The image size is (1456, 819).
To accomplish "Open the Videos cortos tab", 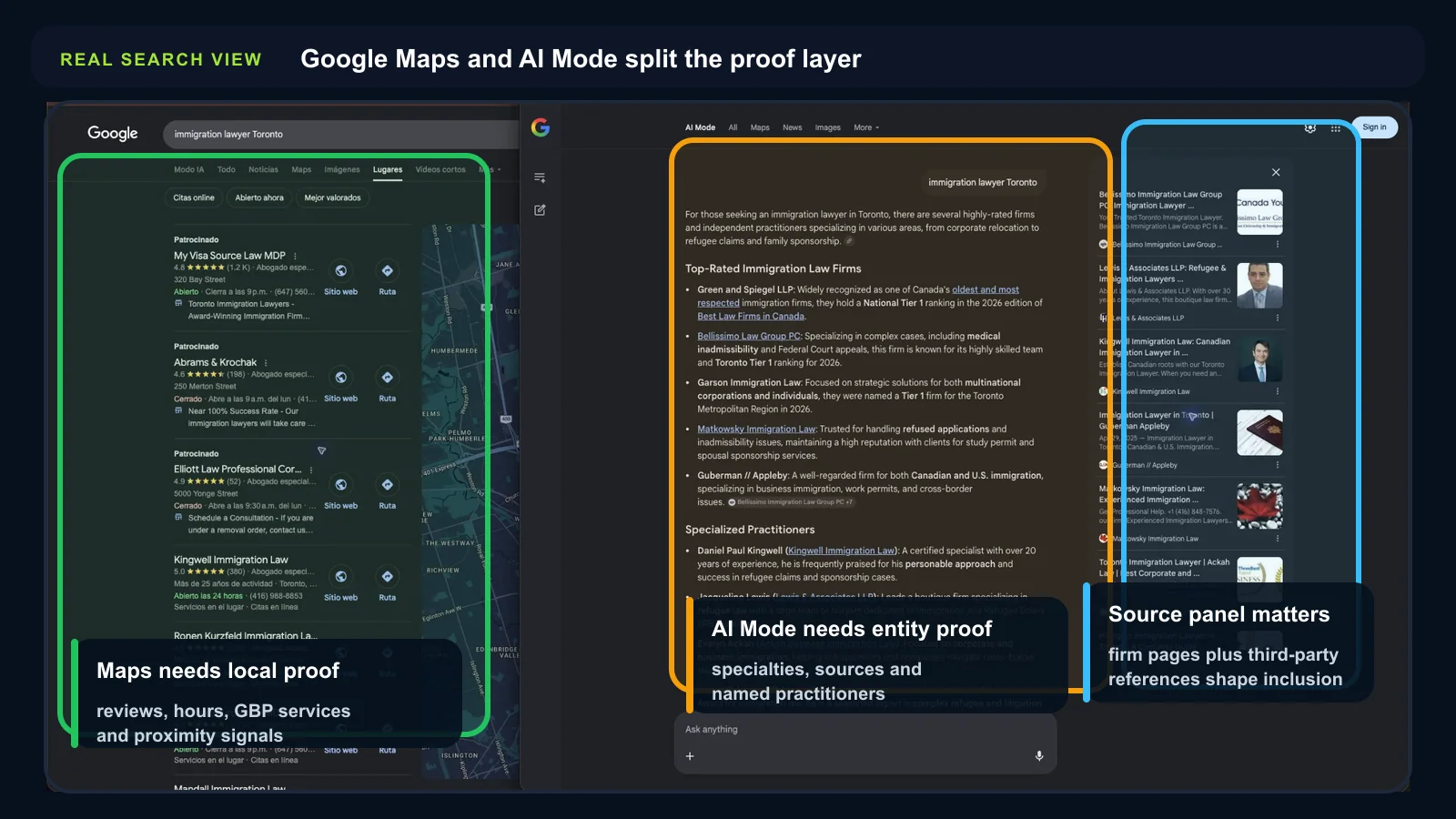I will [x=440, y=170].
